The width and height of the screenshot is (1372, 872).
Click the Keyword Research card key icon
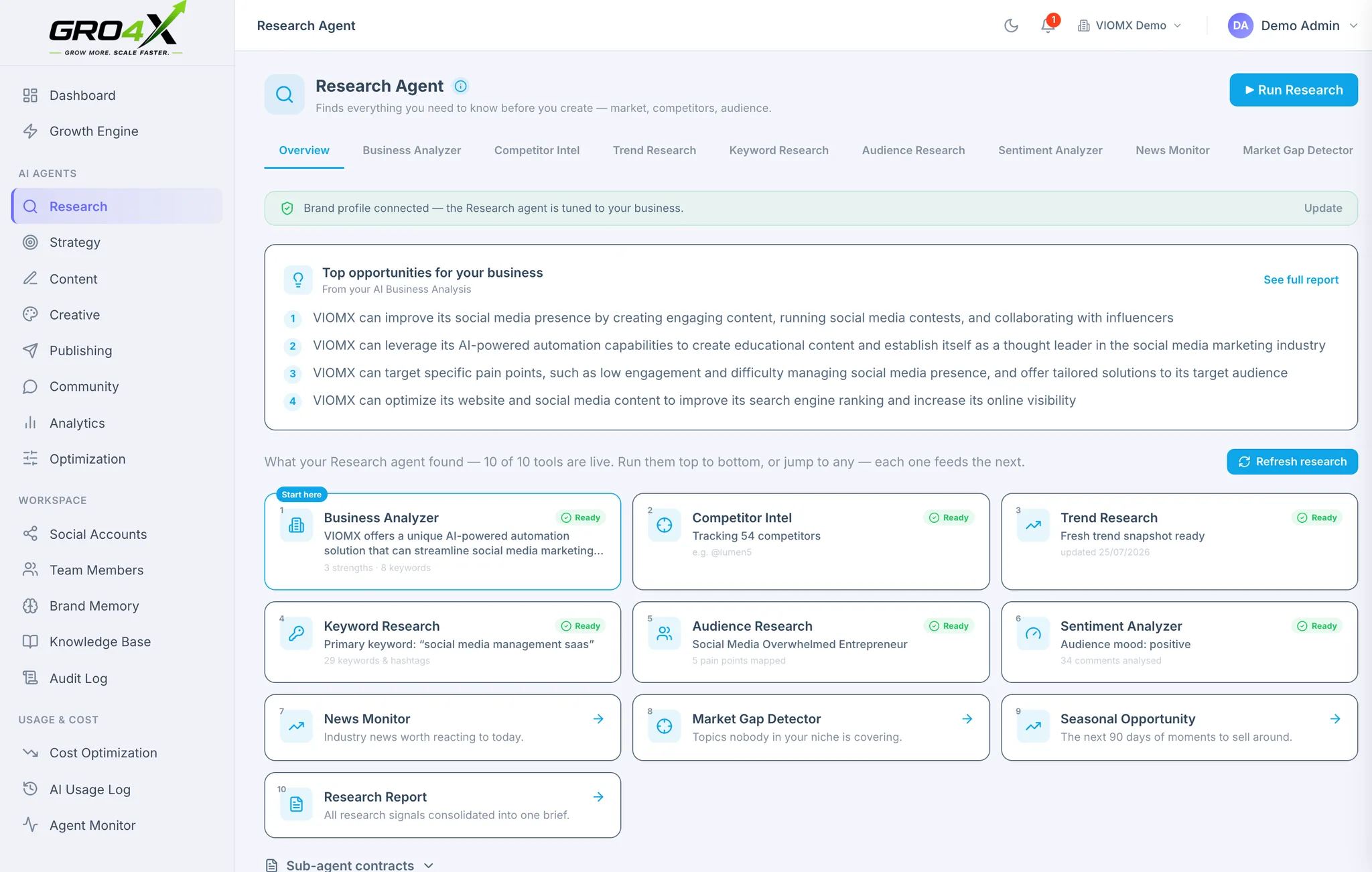296,633
